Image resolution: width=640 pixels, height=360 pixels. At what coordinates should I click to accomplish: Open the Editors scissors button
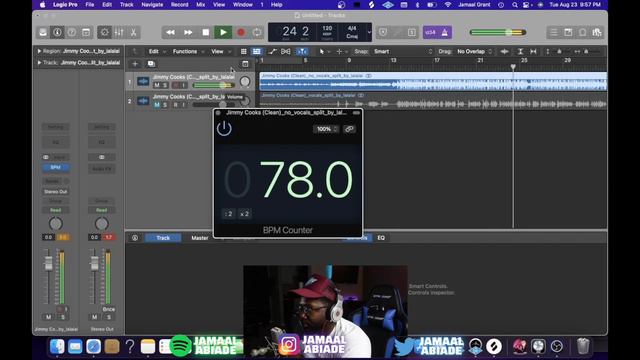pos(133,32)
